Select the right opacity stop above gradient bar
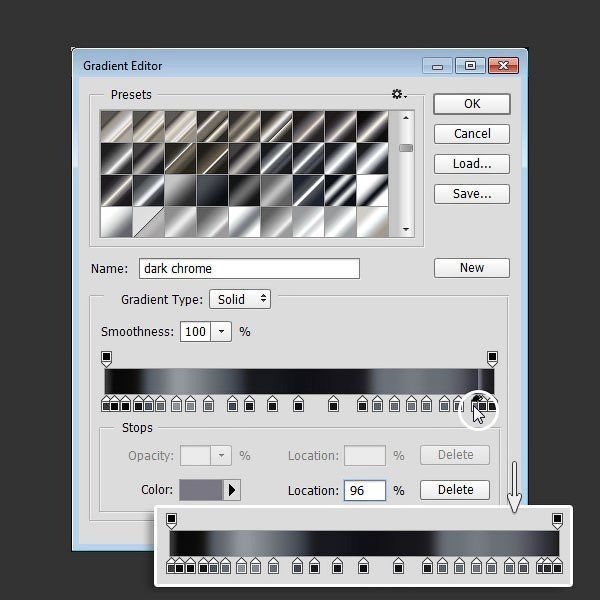 click(x=492, y=359)
